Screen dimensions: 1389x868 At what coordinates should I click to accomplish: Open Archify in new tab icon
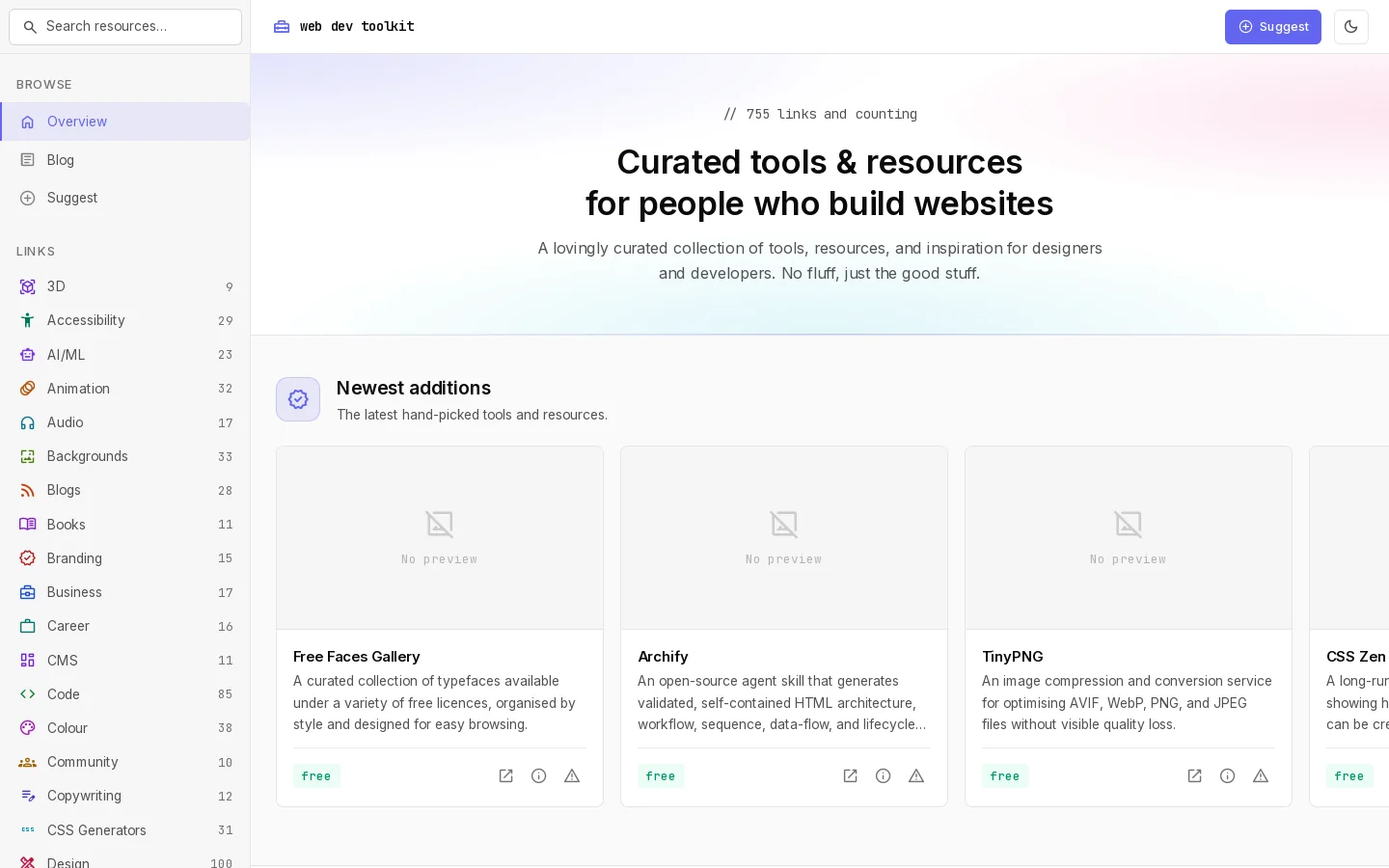pyautogui.click(x=851, y=776)
